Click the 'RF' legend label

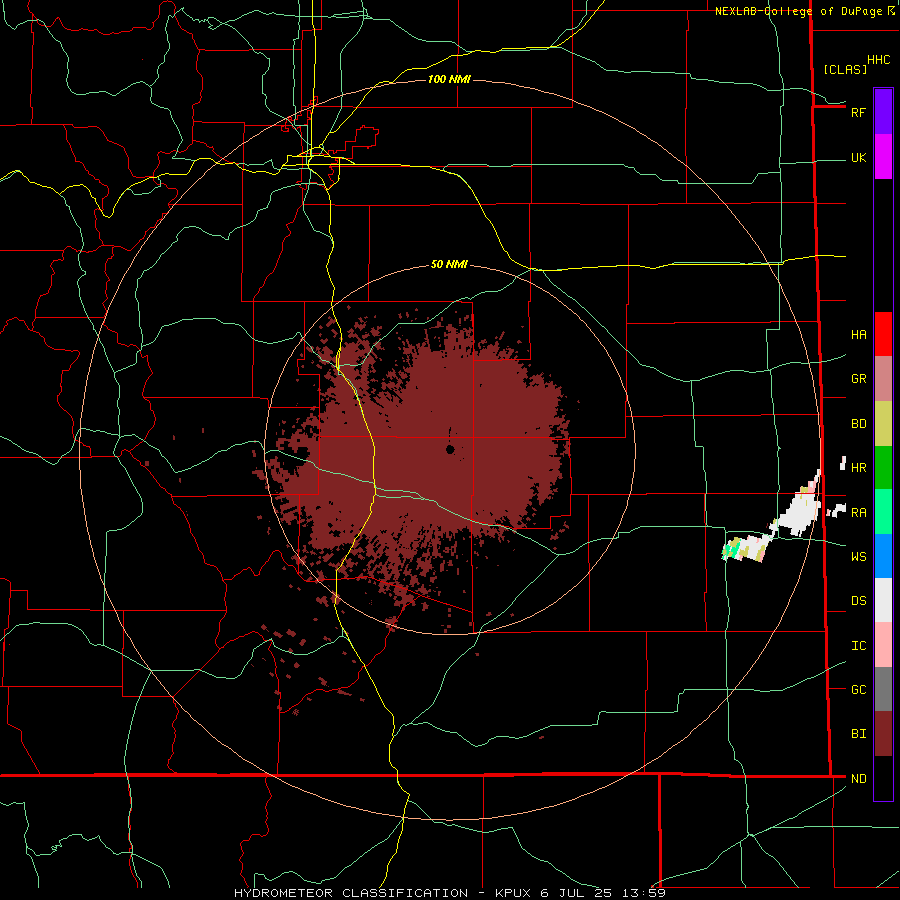tap(858, 112)
